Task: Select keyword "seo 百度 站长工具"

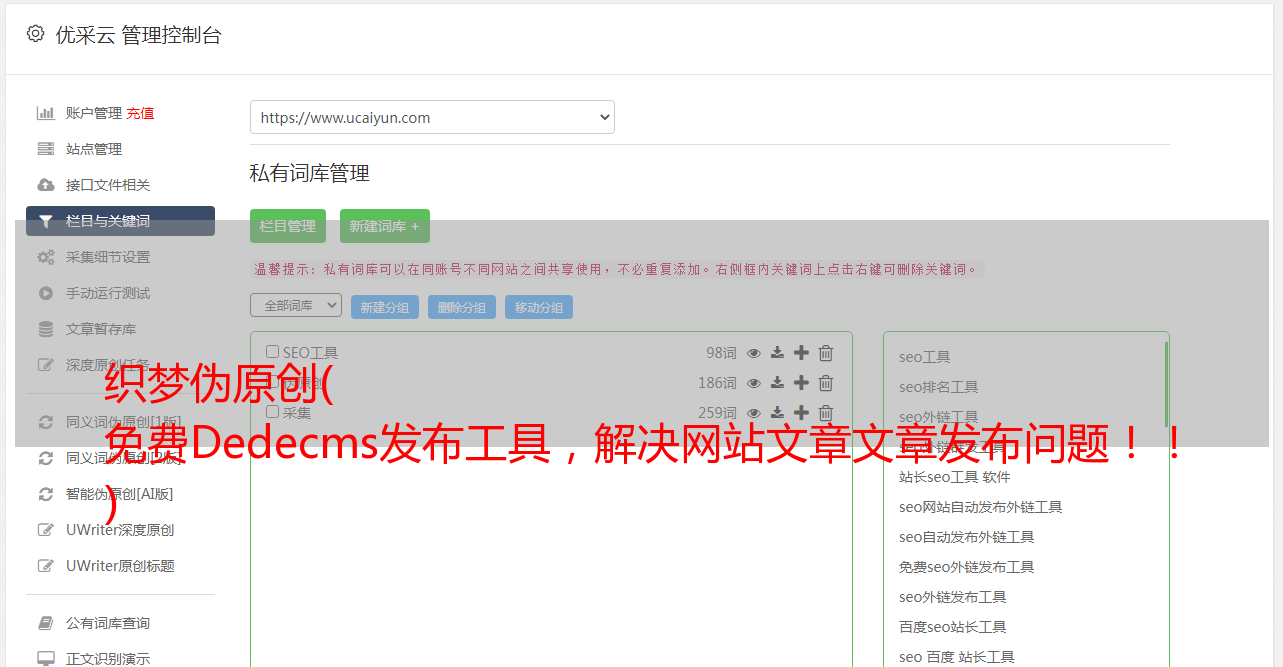Action: coord(957,657)
